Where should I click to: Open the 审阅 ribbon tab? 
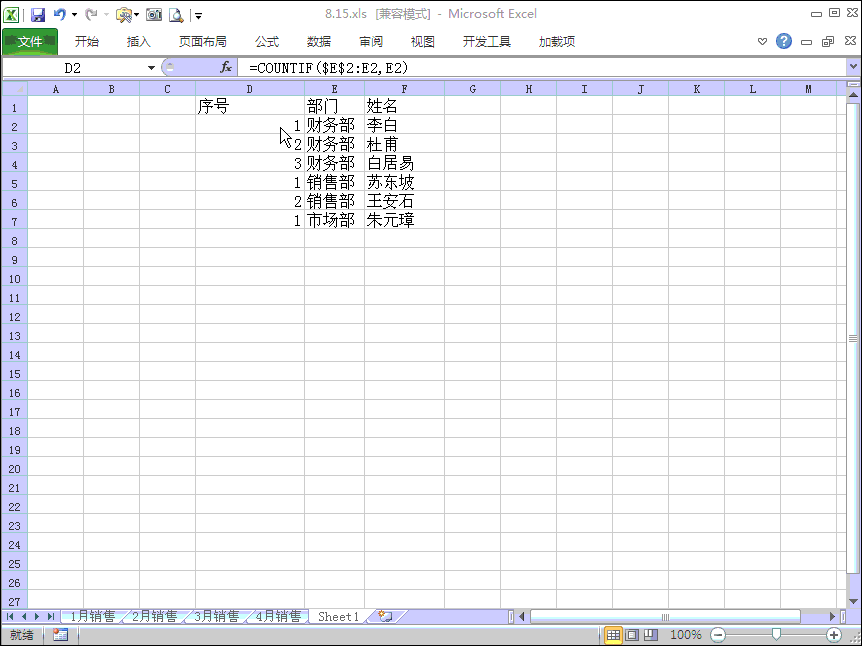click(x=371, y=42)
